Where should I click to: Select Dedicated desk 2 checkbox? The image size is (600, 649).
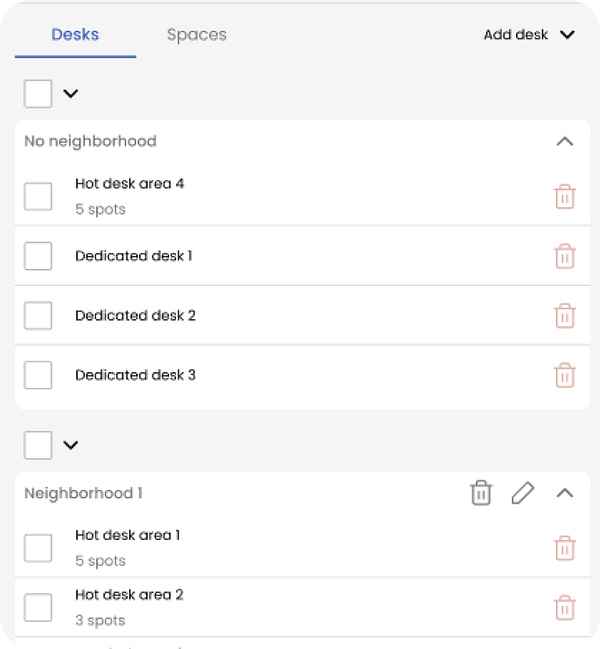click(38, 316)
